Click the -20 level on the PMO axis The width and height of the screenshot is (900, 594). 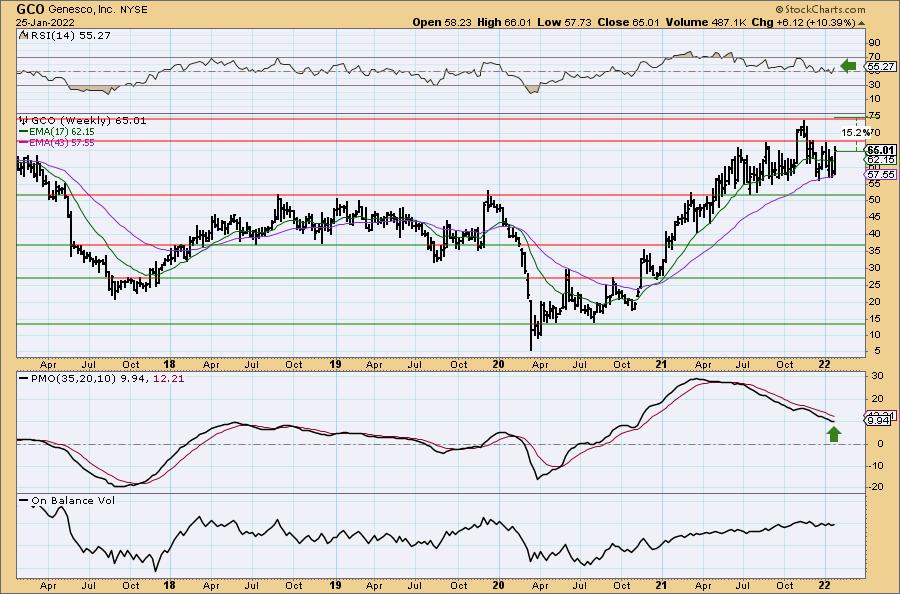(x=875, y=487)
